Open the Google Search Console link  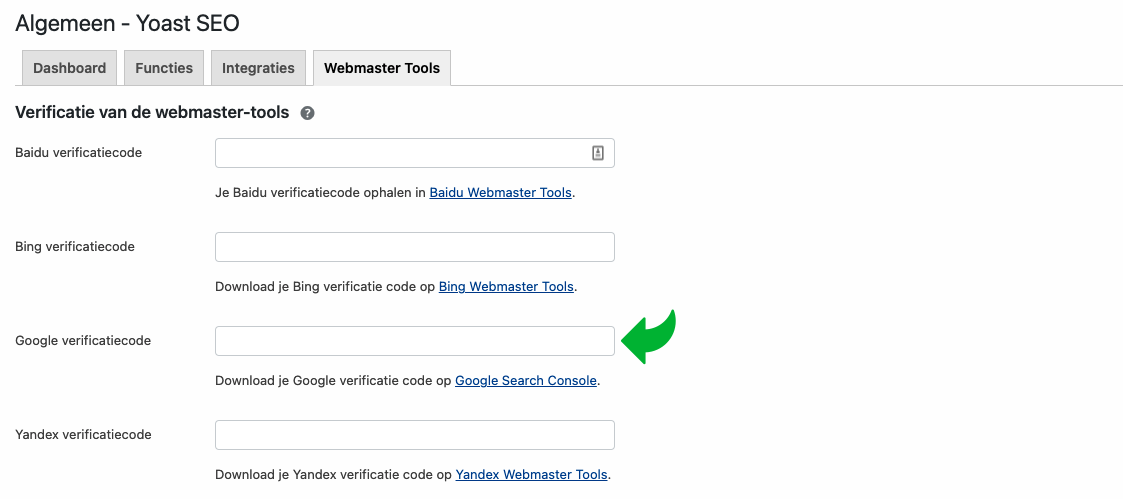(x=526, y=380)
